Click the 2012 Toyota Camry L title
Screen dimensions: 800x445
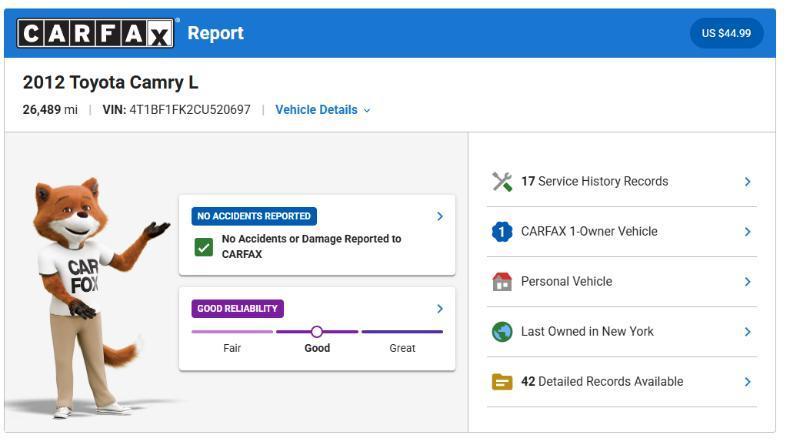click(110, 82)
